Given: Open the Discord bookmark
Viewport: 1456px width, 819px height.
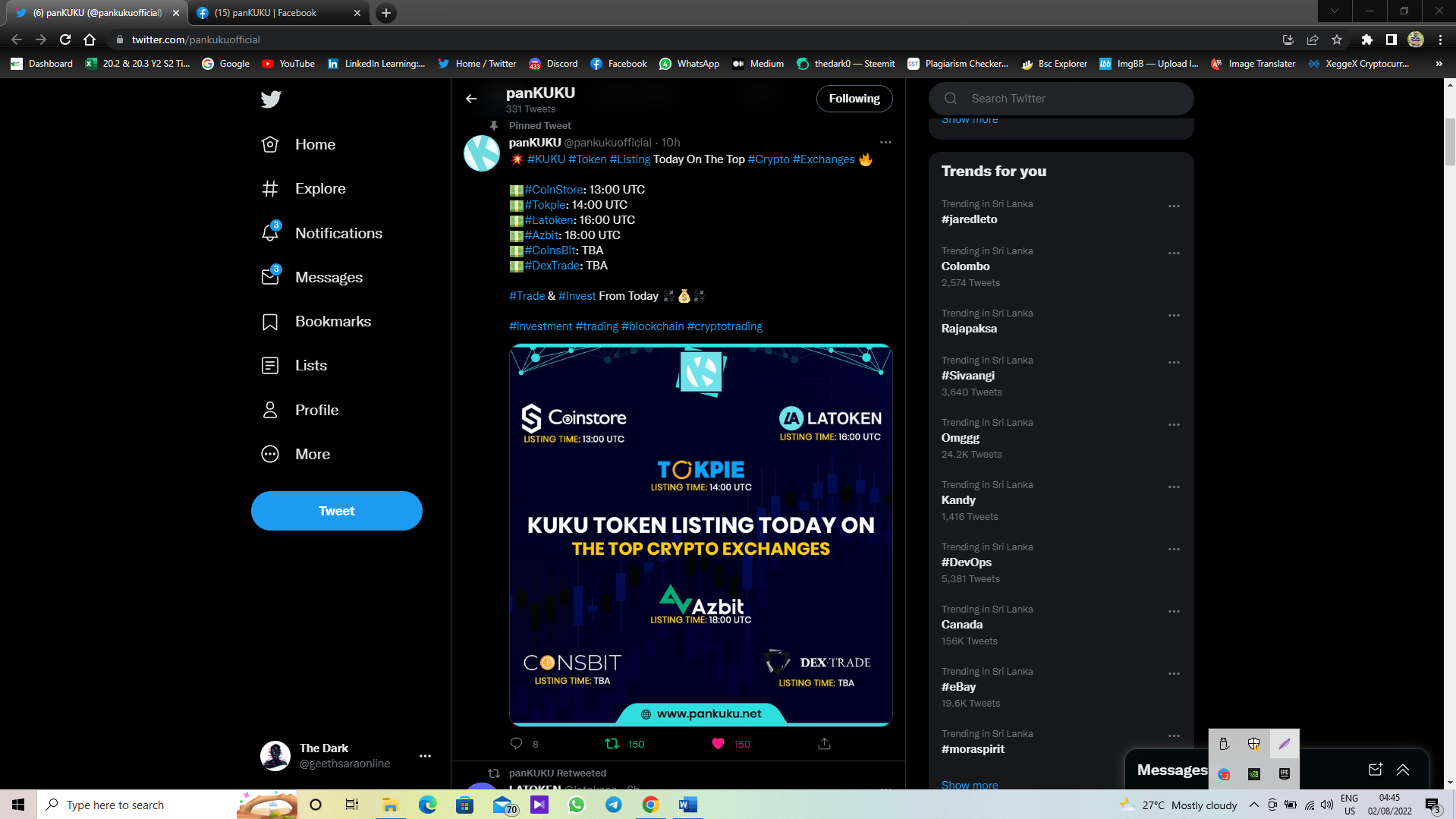Looking at the screenshot, I should pyautogui.click(x=553, y=64).
